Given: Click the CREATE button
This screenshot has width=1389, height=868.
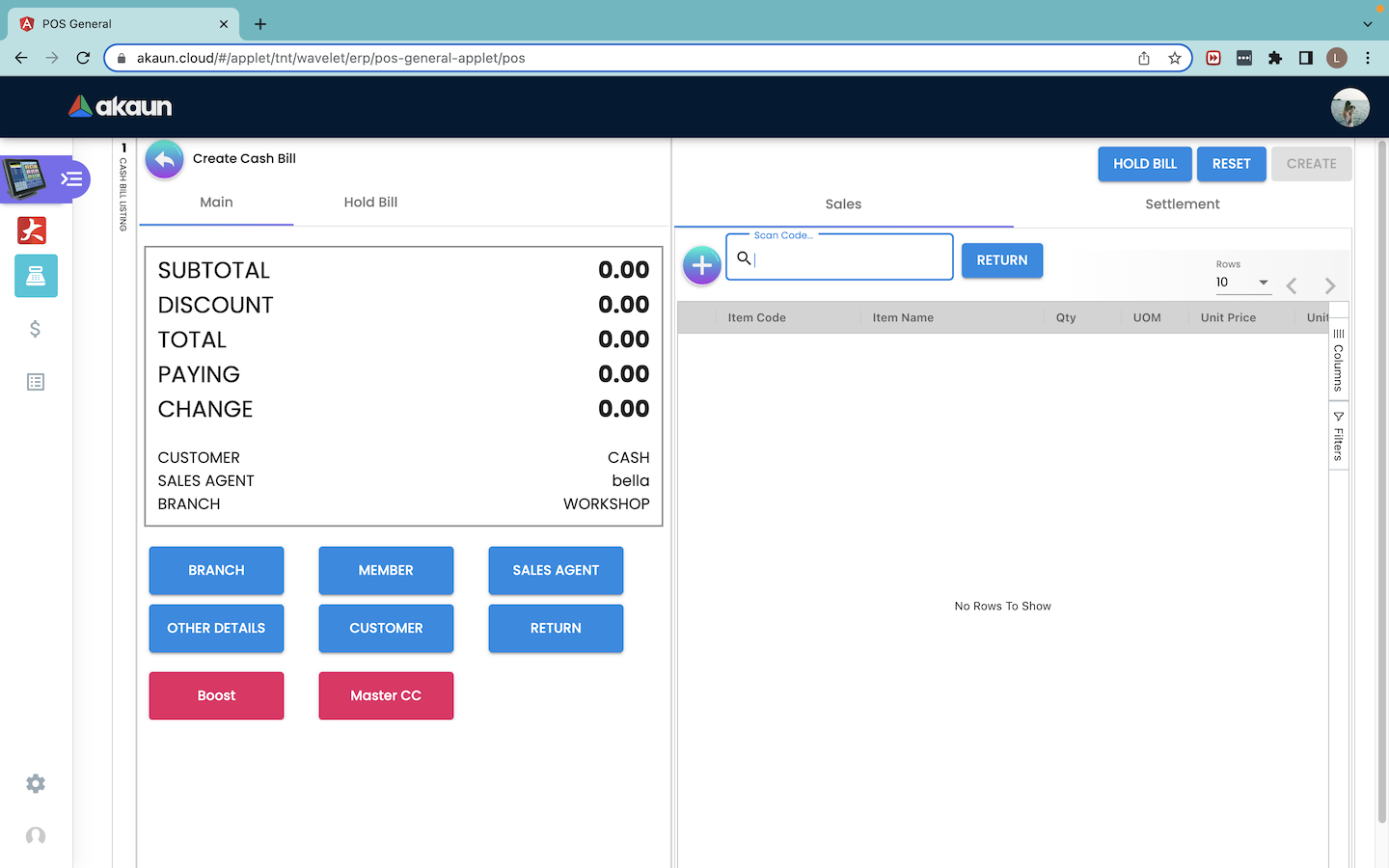Looking at the screenshot, I should point(1312,164).
